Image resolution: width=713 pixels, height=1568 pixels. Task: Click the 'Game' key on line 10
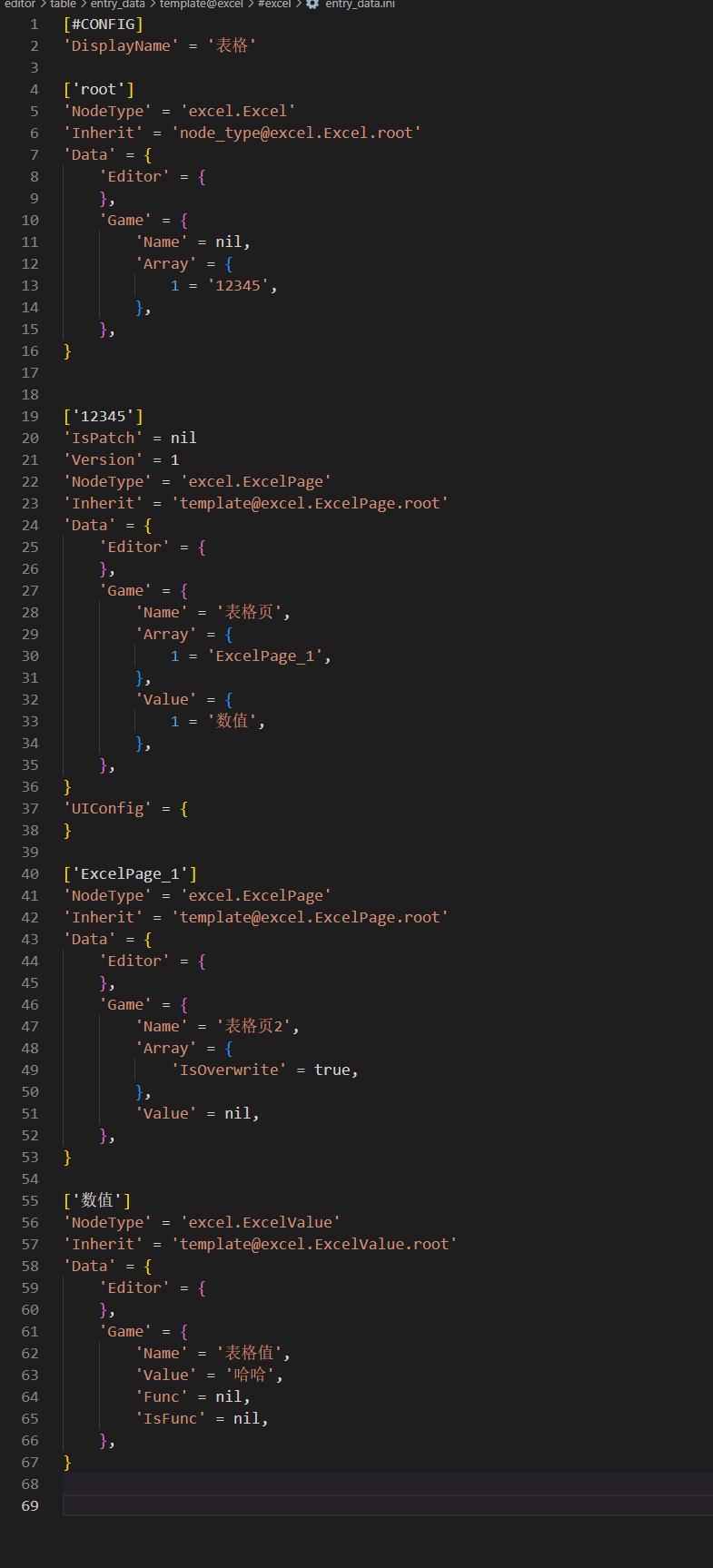pyautogui.click(x=126, y=220)
